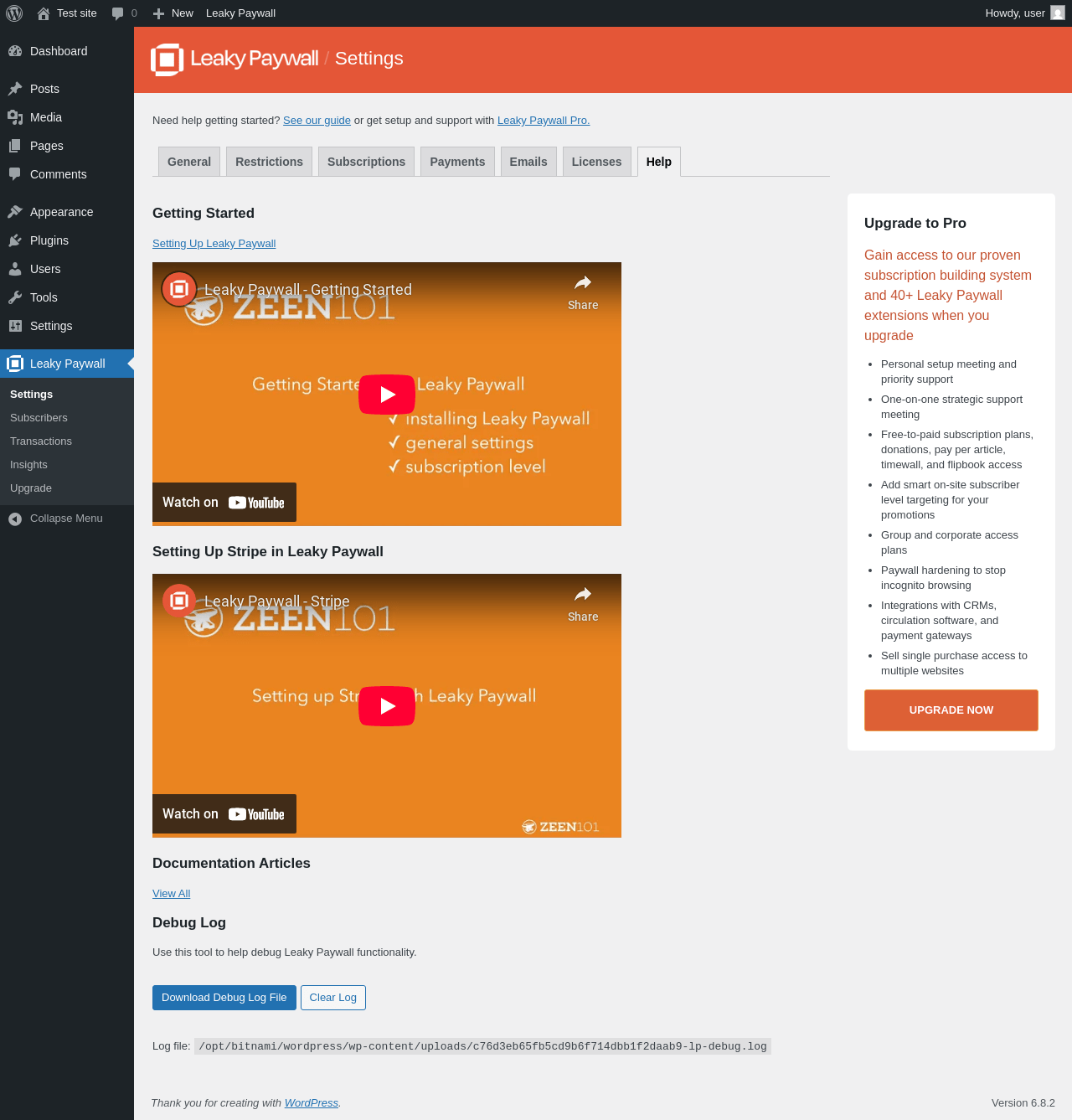The height and width of the screenshot is (1120, 1072).
Task: Switch to the Restrictions tab
Action: coord(270,162)
